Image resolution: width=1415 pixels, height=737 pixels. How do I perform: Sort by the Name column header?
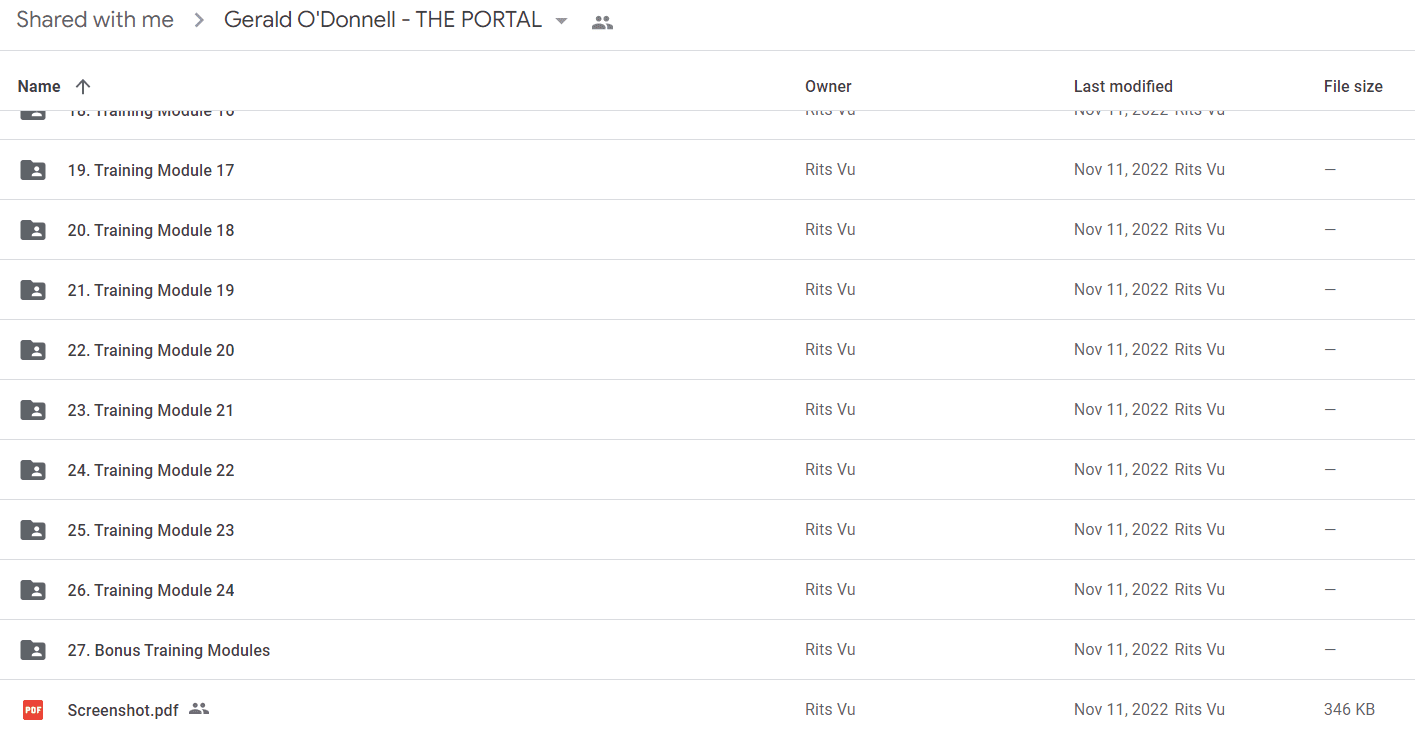pyautogui.click(x=39, y=86)
